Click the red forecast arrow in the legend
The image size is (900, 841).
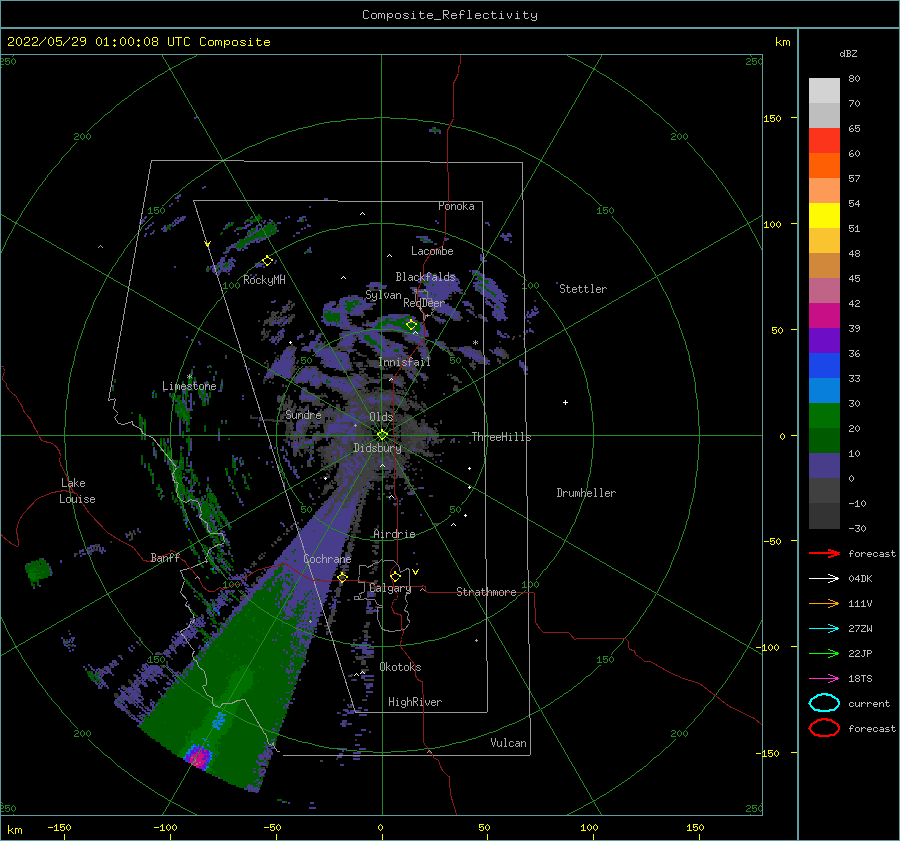pyautogui.click(x=824, y=553)
